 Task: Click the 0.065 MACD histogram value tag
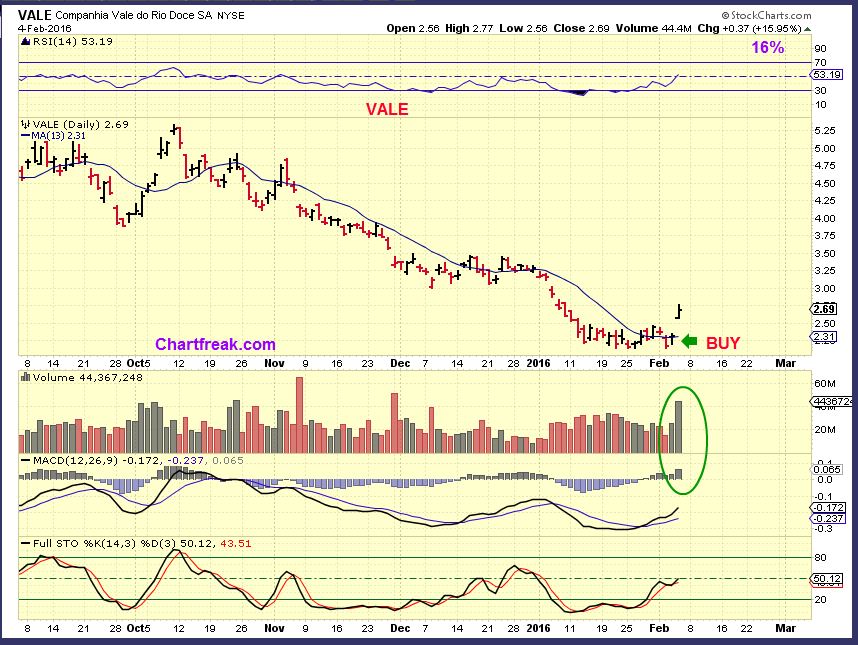click(x=827, y=469)
